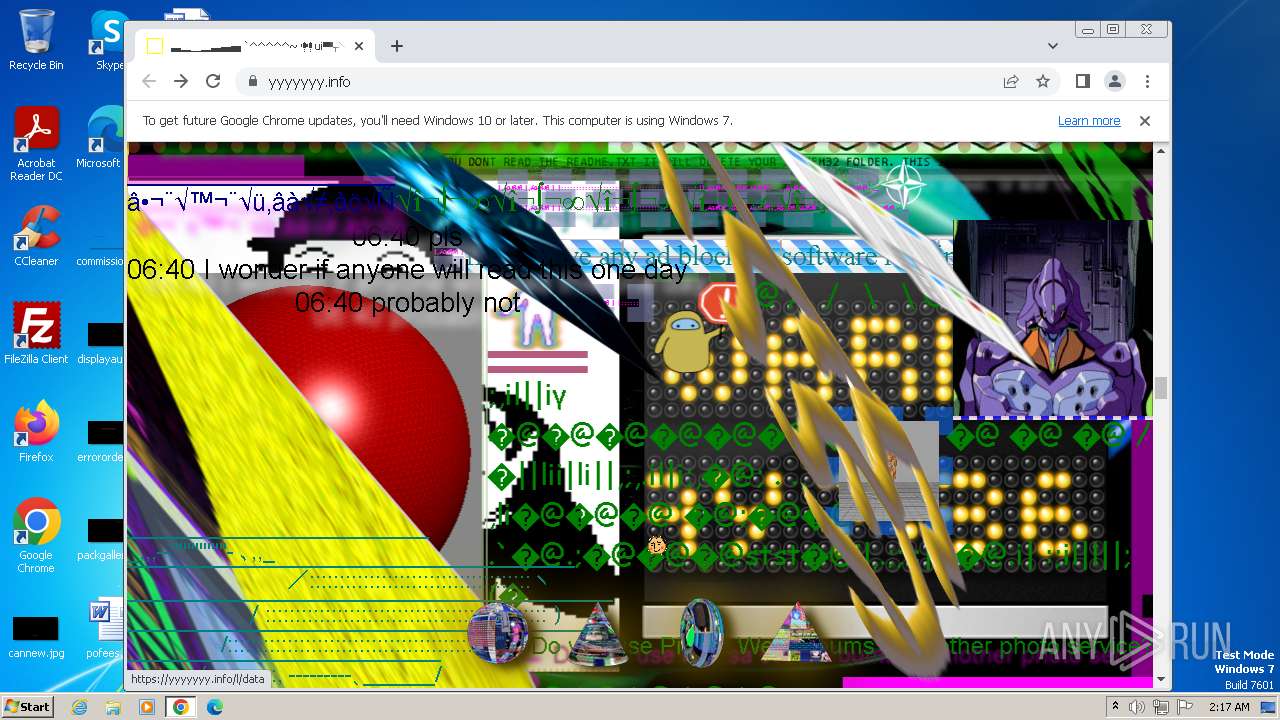This screenshot has height=720, width=1280.
Task: Launch Internet Explorer from the taskbar
Action: pos(80,707)
